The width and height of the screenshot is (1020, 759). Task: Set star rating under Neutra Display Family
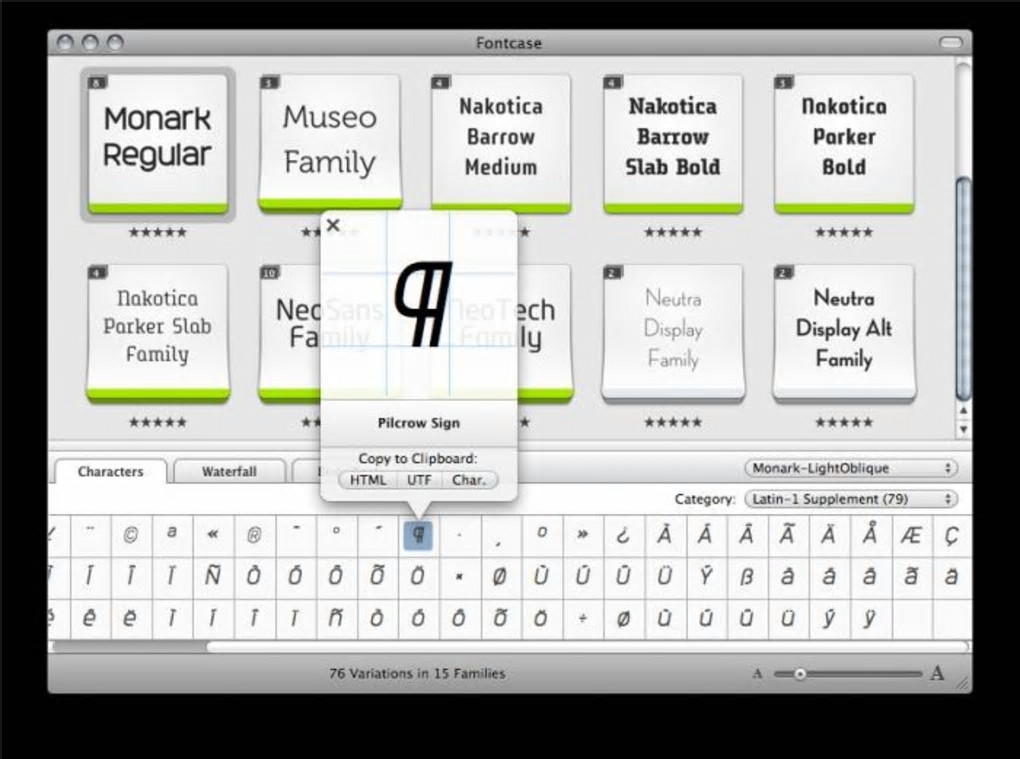[x=673, y=422]
